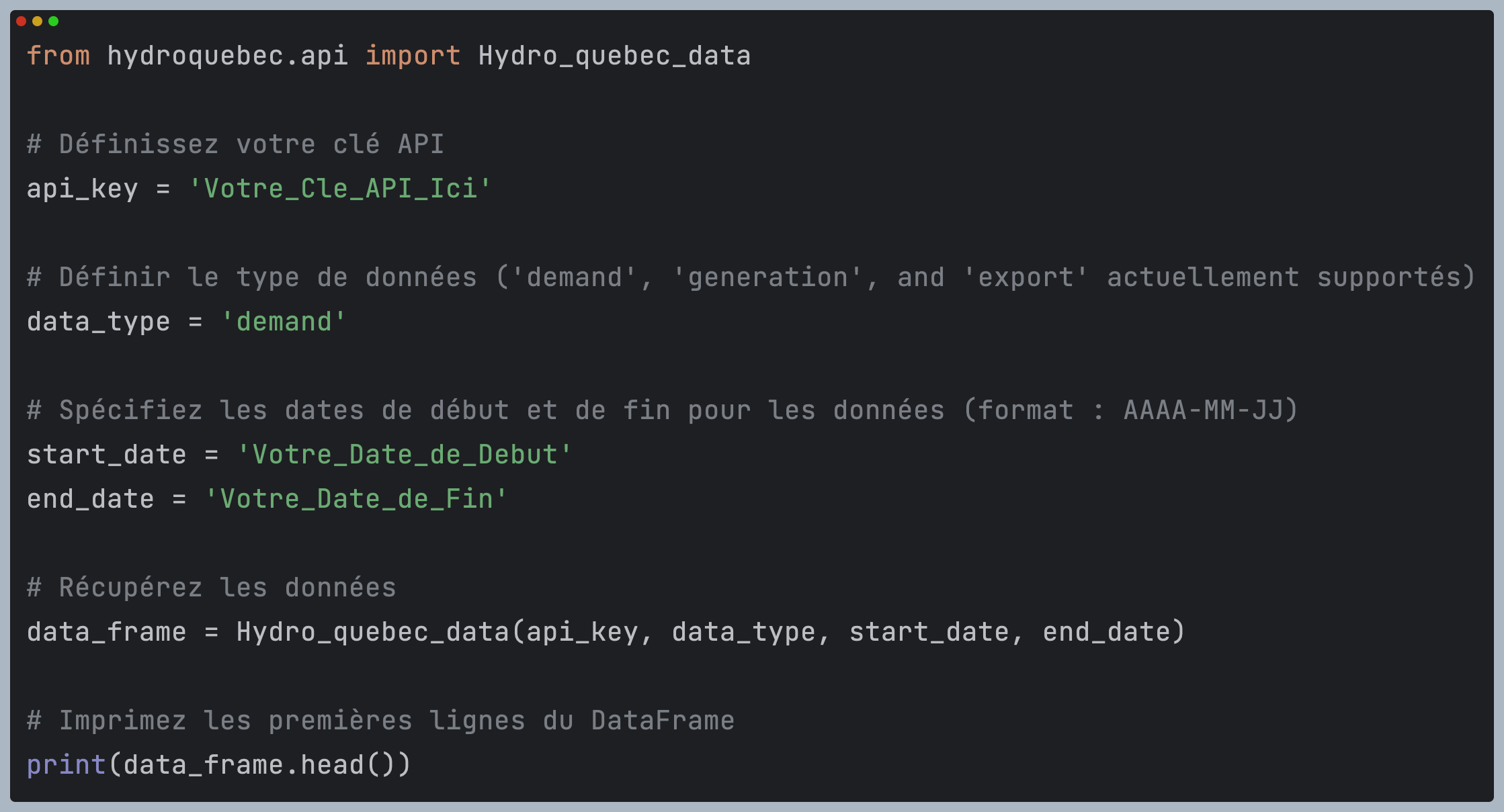Click the comment '# Définissez votre clé API'

click(236, 144)
